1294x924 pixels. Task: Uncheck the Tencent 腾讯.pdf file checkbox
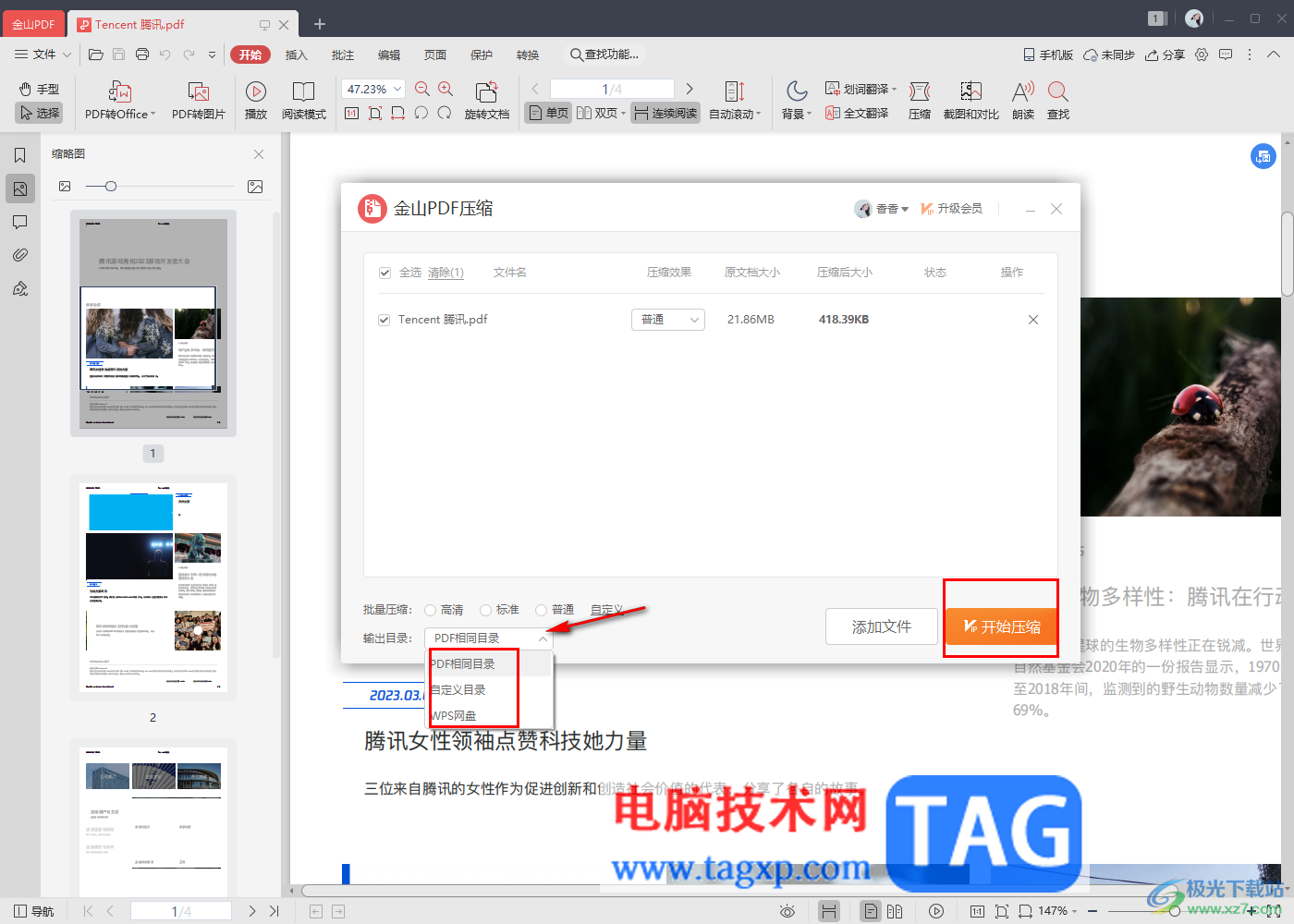tap(385, 320)
